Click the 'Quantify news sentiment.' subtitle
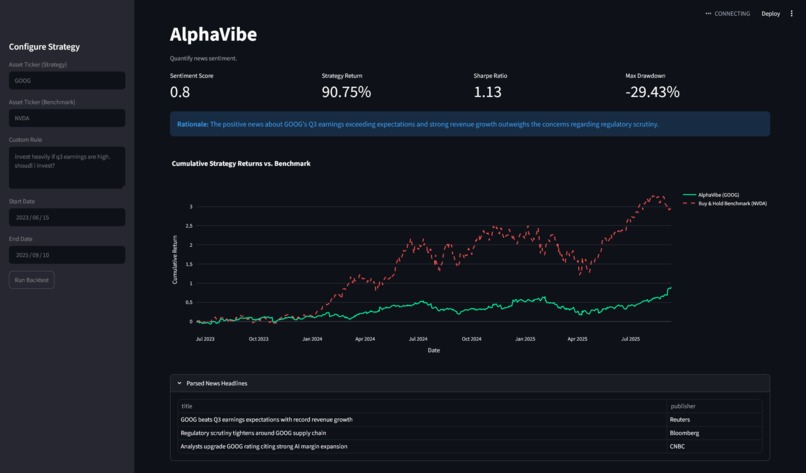 [x=204, y=58]
